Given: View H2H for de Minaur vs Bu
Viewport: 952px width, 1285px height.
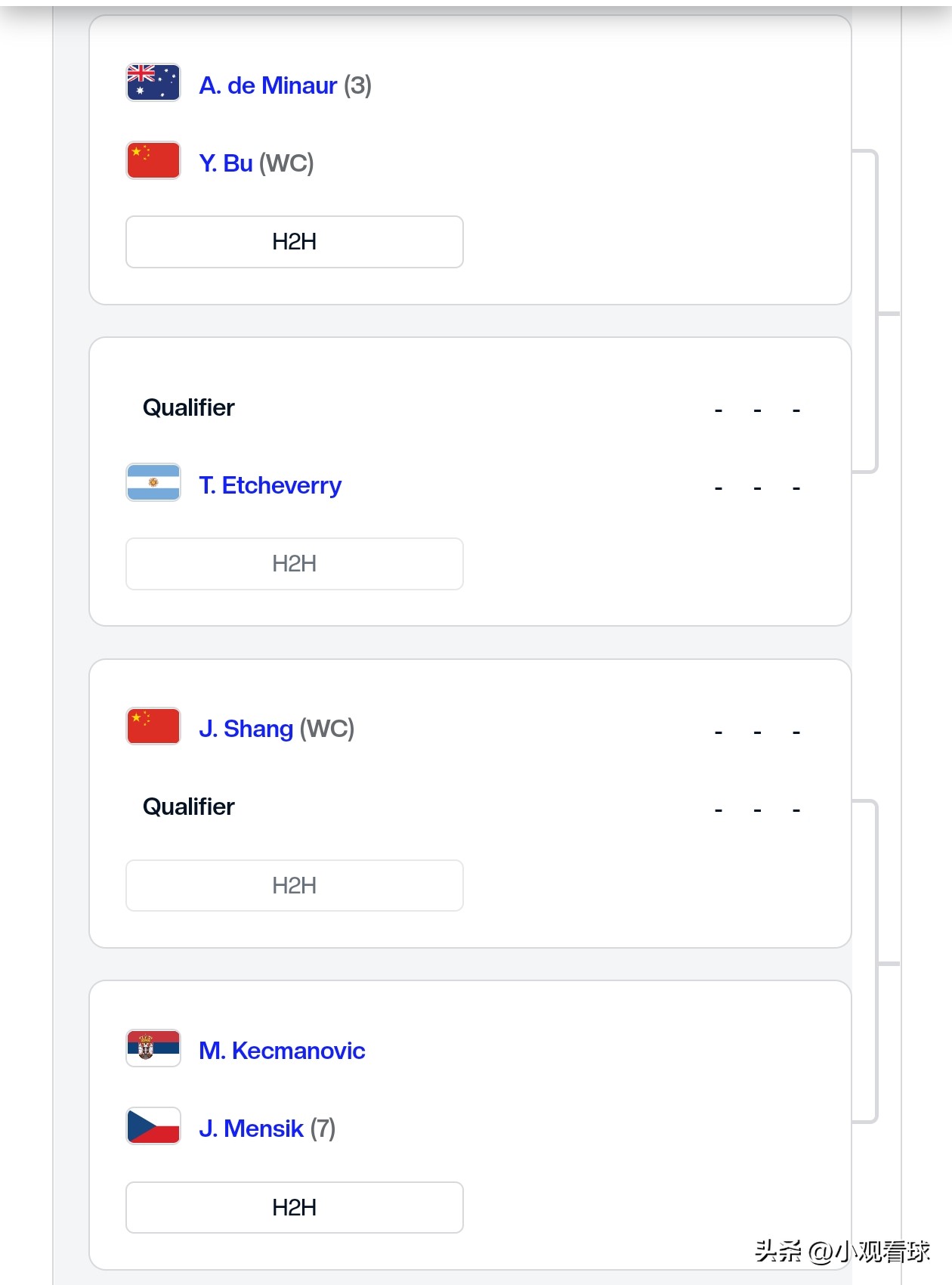Looking at the screenshot, I should [294, 242].
